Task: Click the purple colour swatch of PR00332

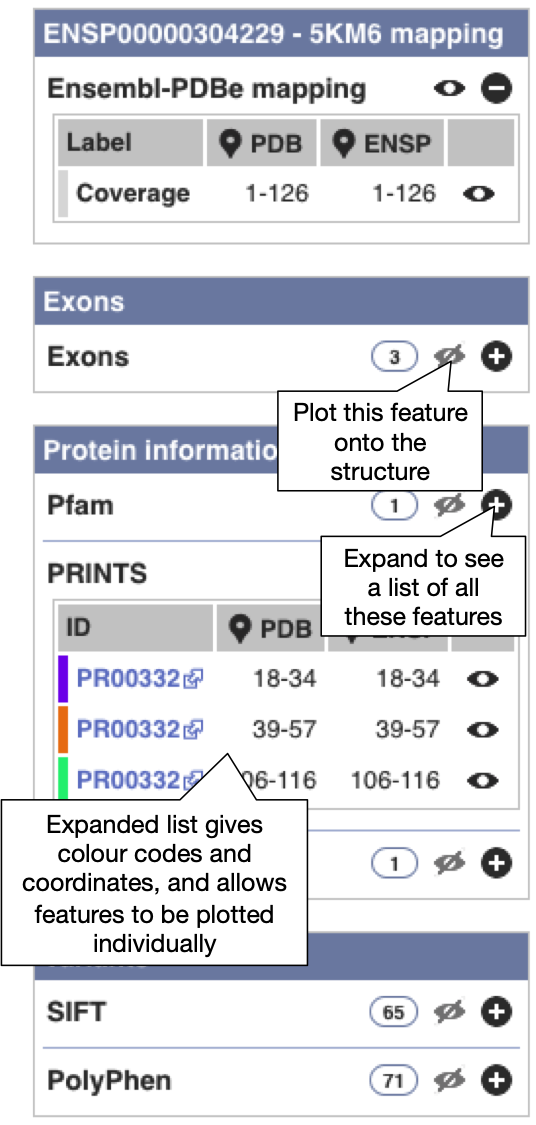Action: pyautogui.click(x=63, y=679)
